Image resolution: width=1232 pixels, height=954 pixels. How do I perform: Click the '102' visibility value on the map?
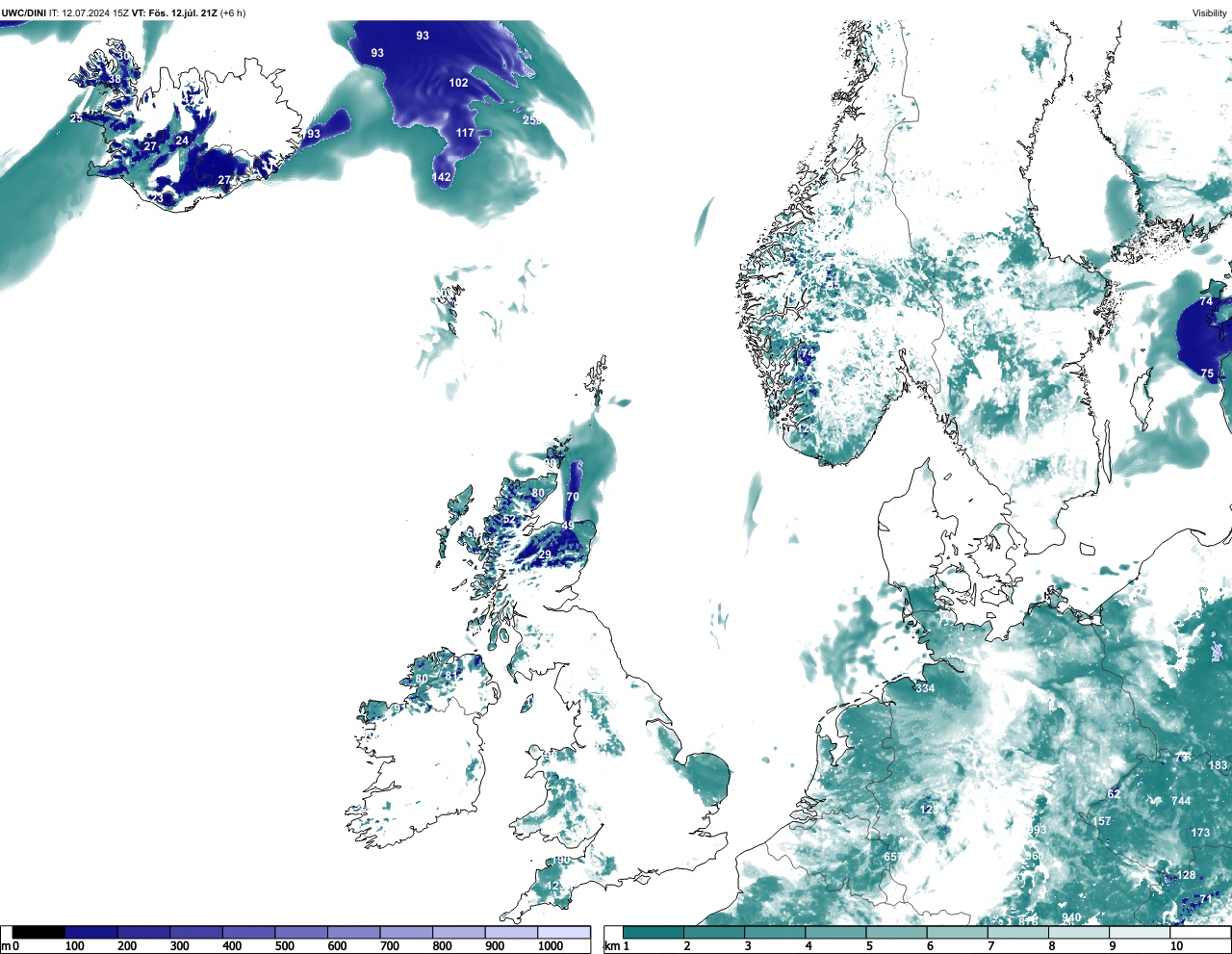click(x=459, y=83)
